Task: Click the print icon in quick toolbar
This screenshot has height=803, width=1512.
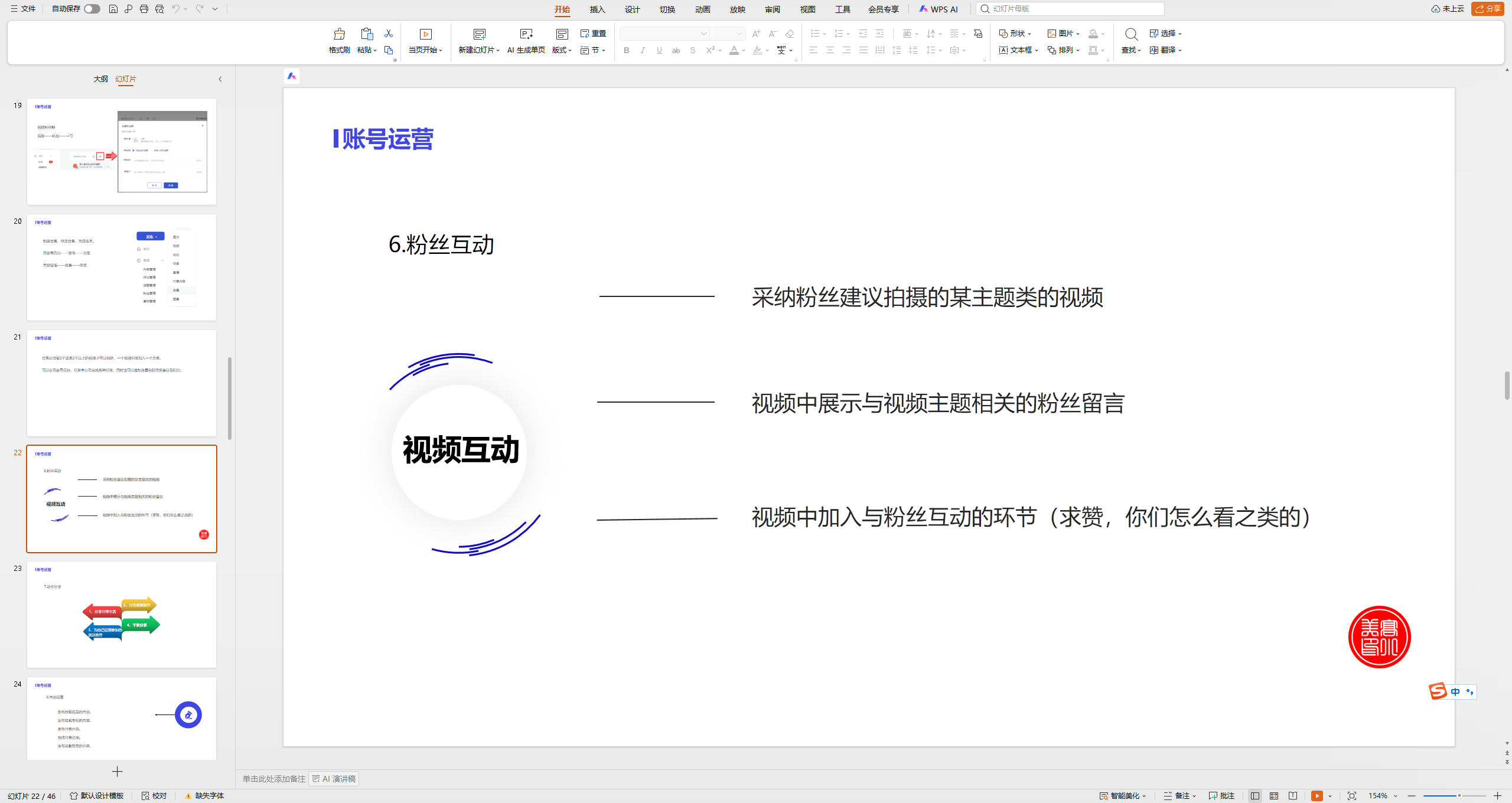Action: click(144, 9)
